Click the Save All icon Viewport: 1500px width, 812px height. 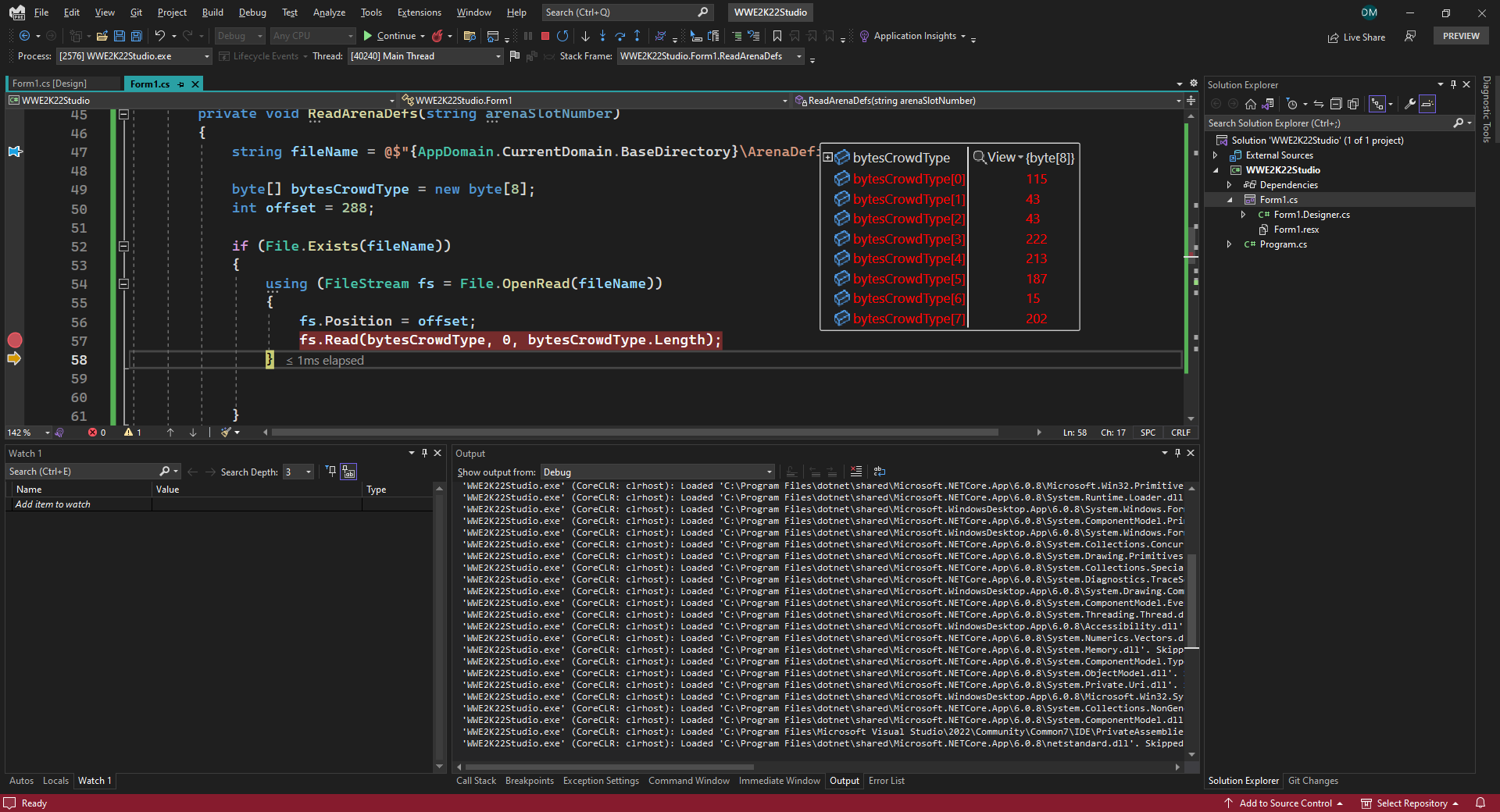point(137,36)
